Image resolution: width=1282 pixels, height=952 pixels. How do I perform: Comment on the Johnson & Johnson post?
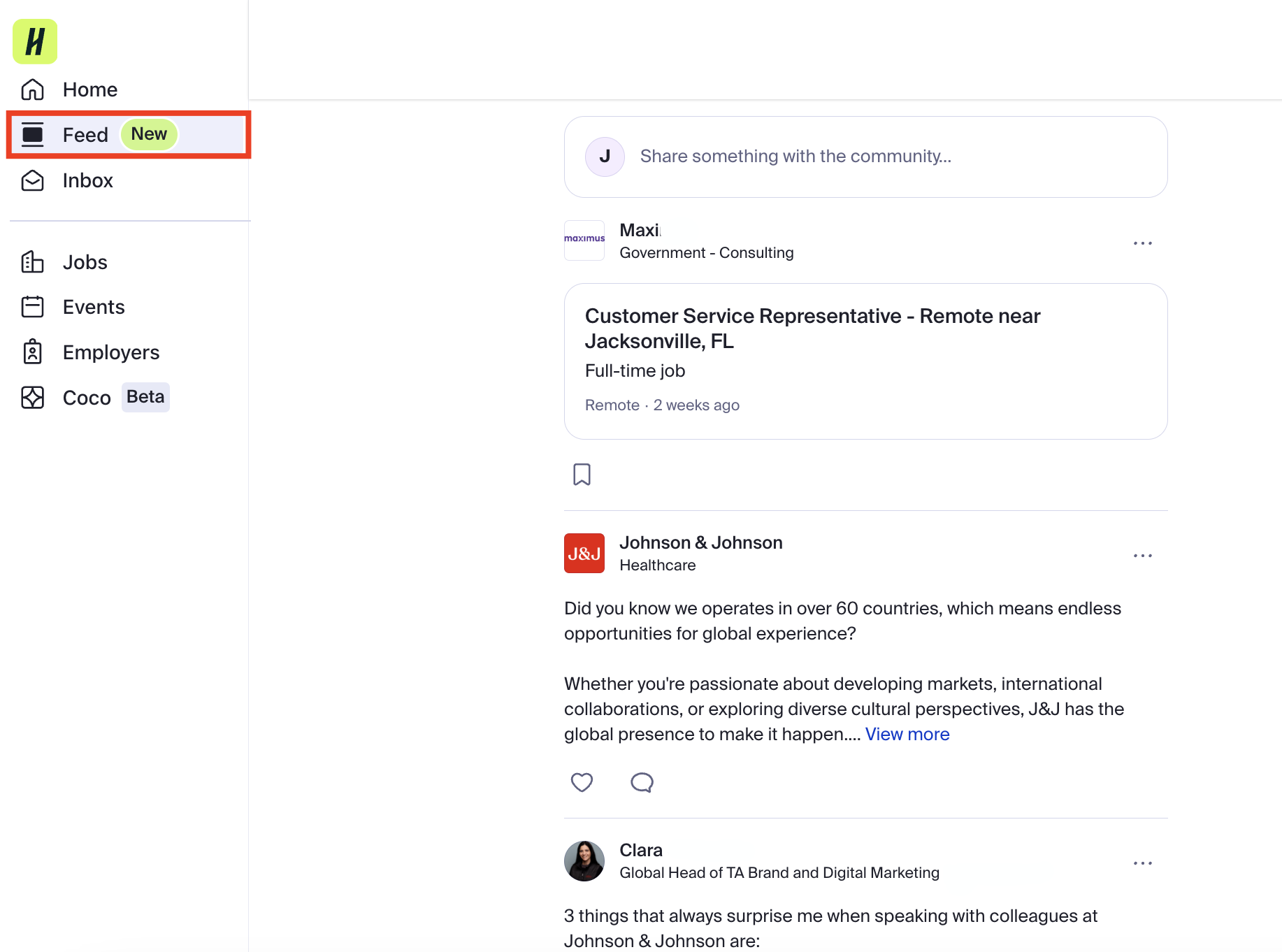(642, 782)
